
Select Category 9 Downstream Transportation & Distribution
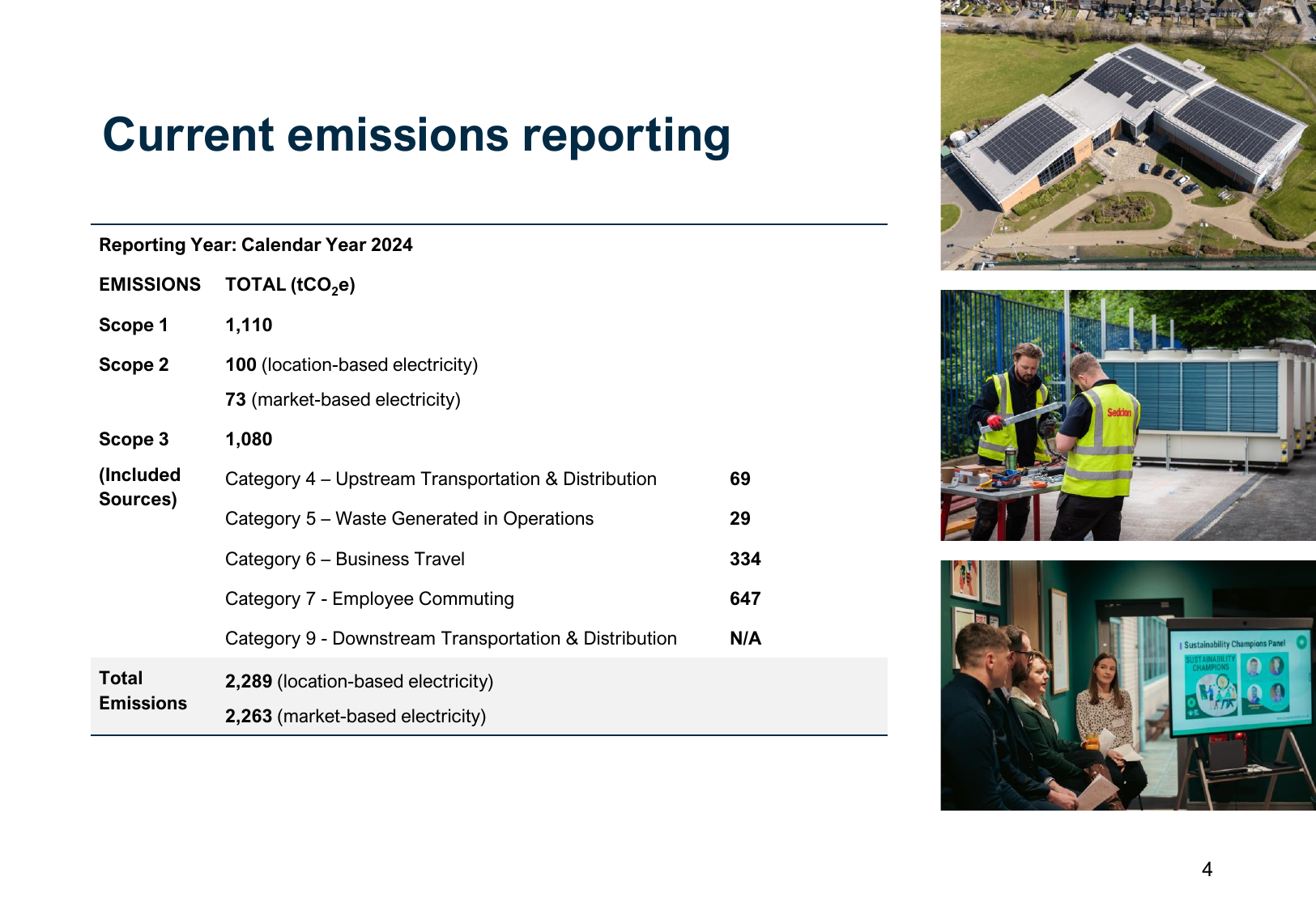451,638
